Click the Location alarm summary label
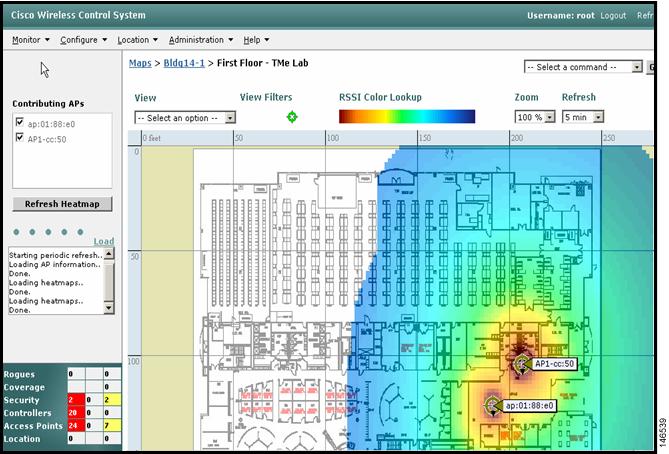The height and width of the screenshot is (454, 669). coord(22,439)
